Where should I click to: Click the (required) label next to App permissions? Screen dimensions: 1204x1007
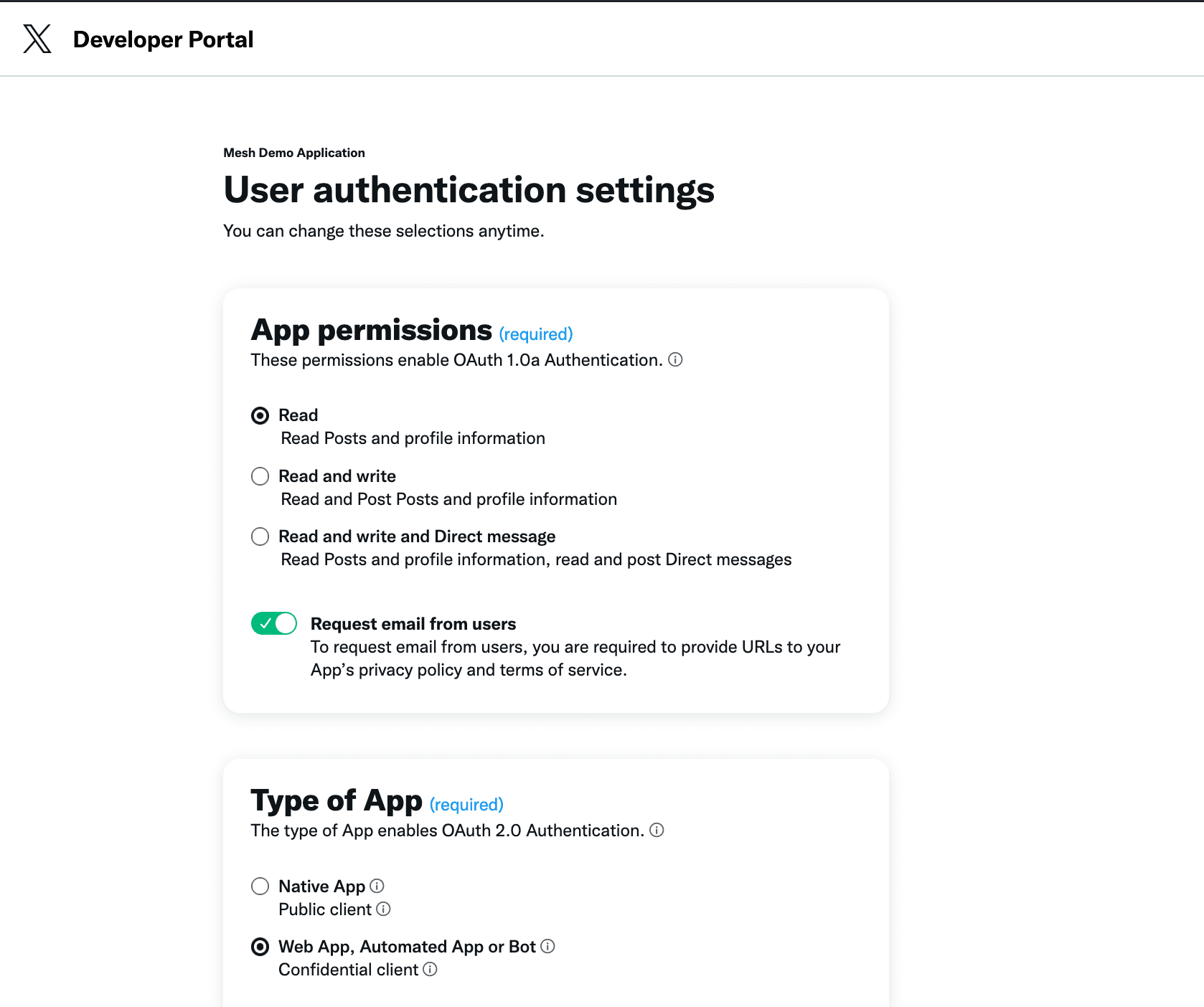[x=535, y=334]
